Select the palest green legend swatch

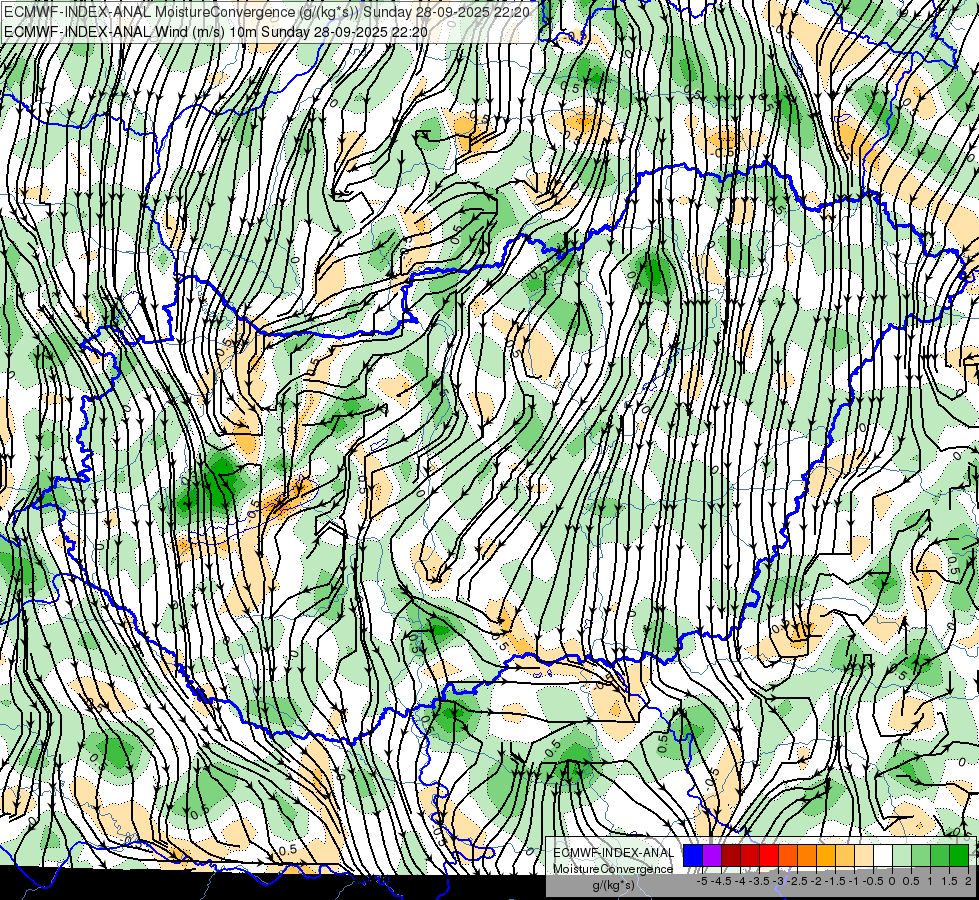(x=902, y=856)
